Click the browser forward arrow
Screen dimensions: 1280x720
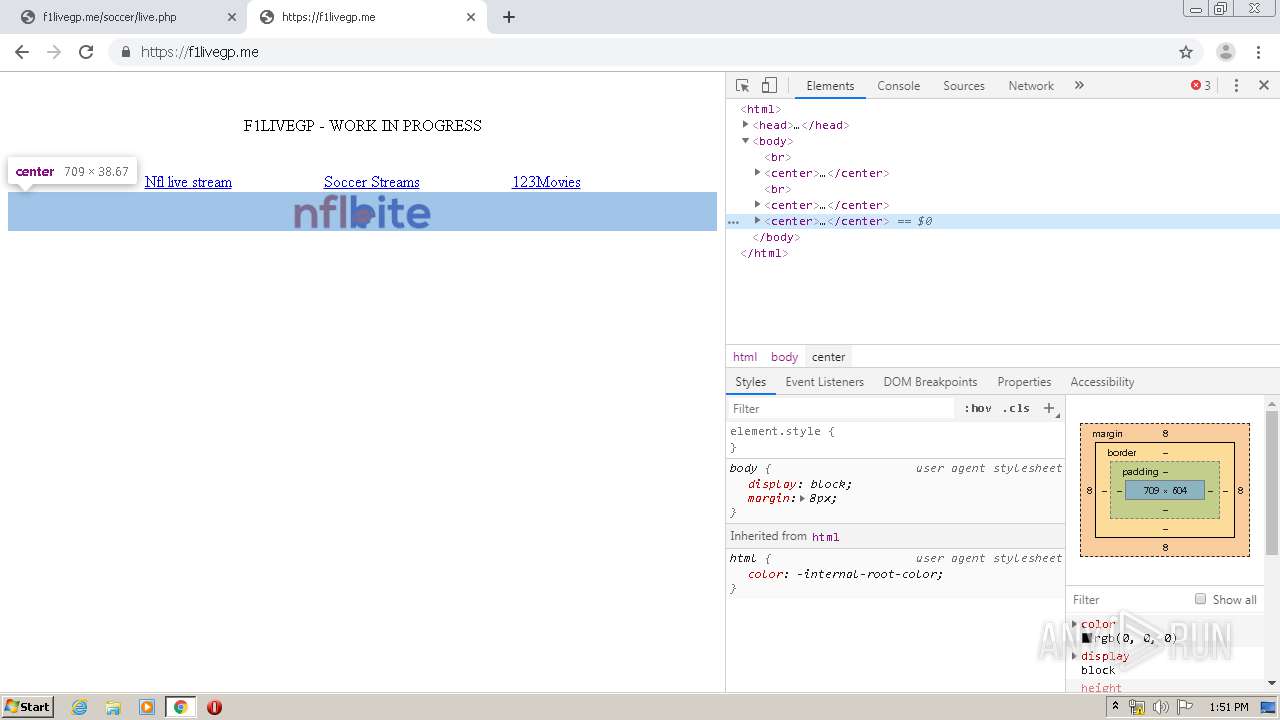54,52
